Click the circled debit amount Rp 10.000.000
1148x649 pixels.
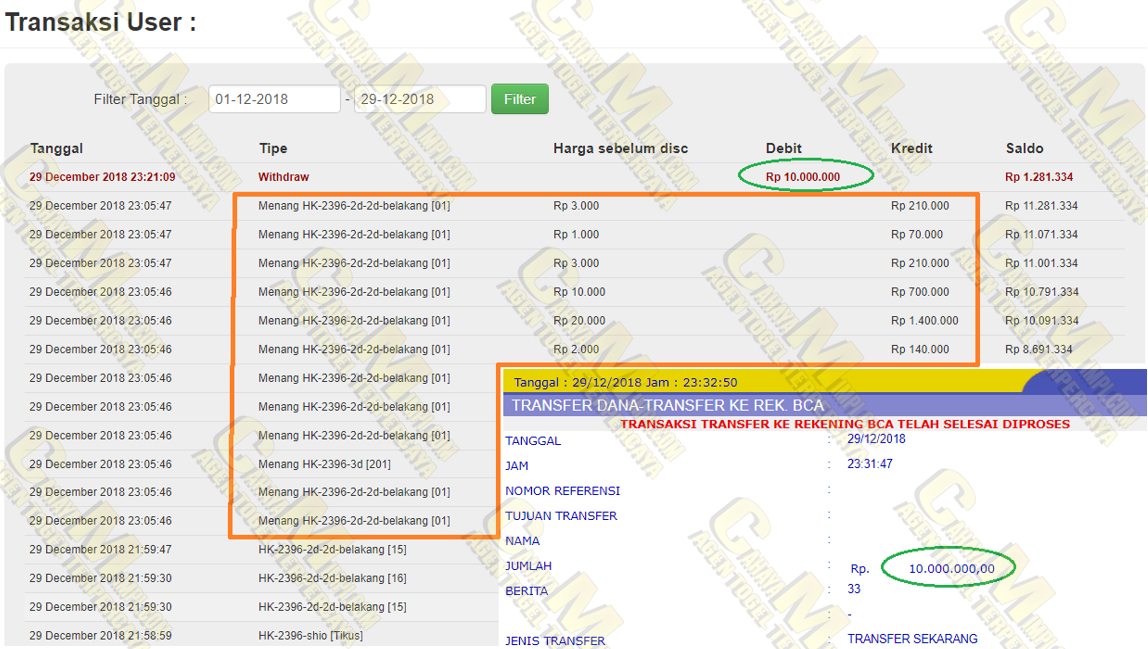(803, 177)
